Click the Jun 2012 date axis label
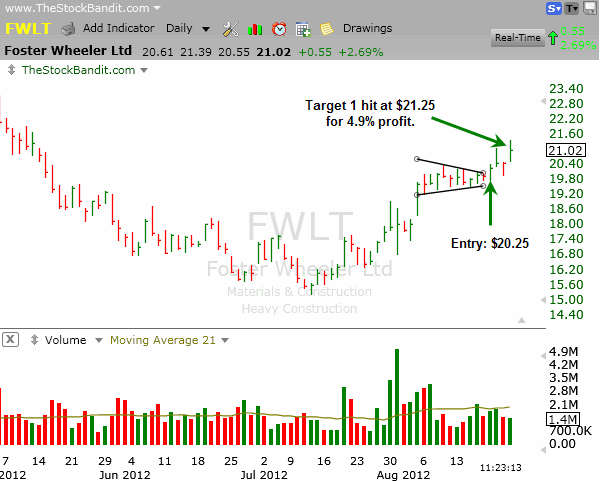The height and width of the screenshot is (481, 600). [125, 475]
